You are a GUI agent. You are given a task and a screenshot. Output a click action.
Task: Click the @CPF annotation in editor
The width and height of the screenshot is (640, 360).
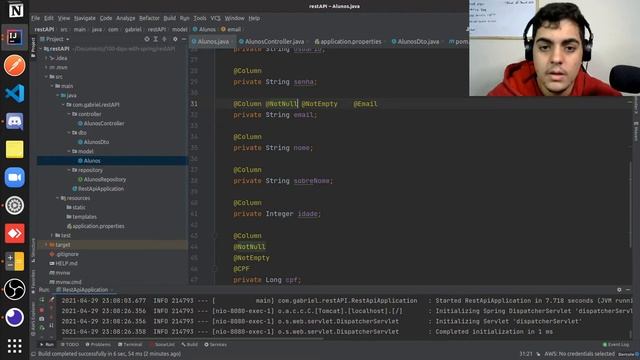(242, 269)
